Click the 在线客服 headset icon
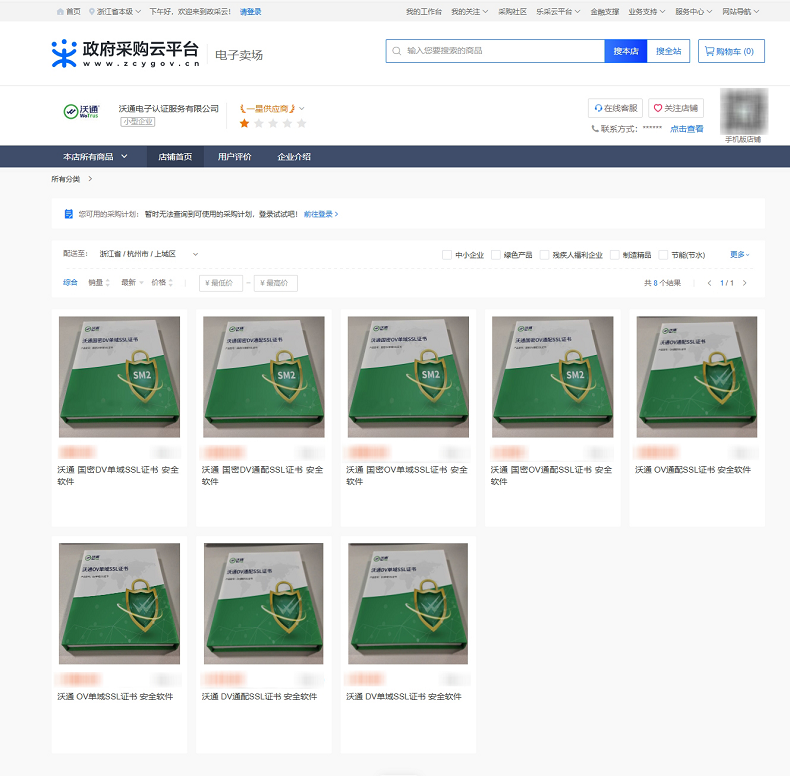 pyautogui.click(x=598, y=108)
